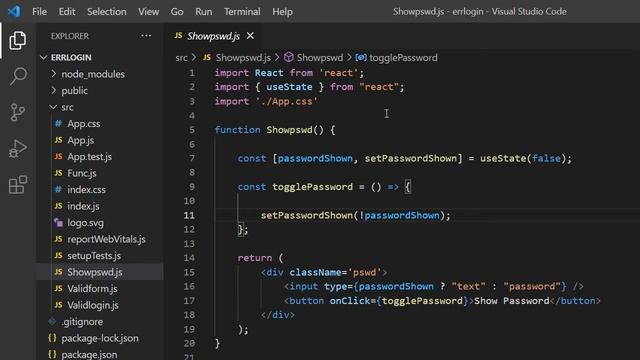This screenshot has height=360, width=640.
Task: Open the Terminal menu
Action: click(242, 11)
